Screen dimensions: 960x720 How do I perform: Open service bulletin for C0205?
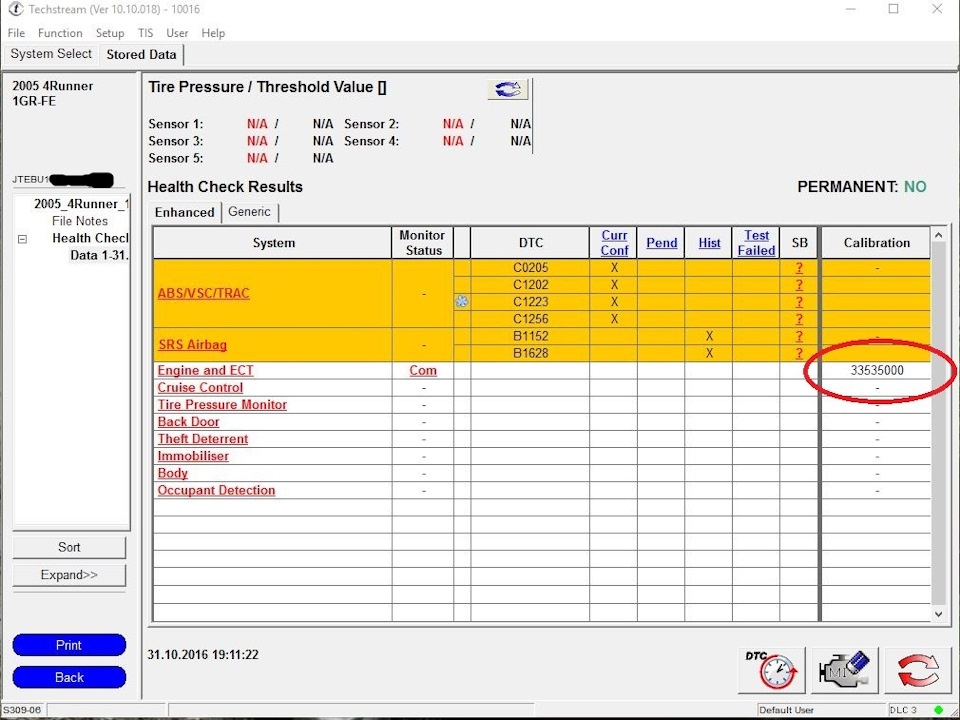[x=799, y=268]
